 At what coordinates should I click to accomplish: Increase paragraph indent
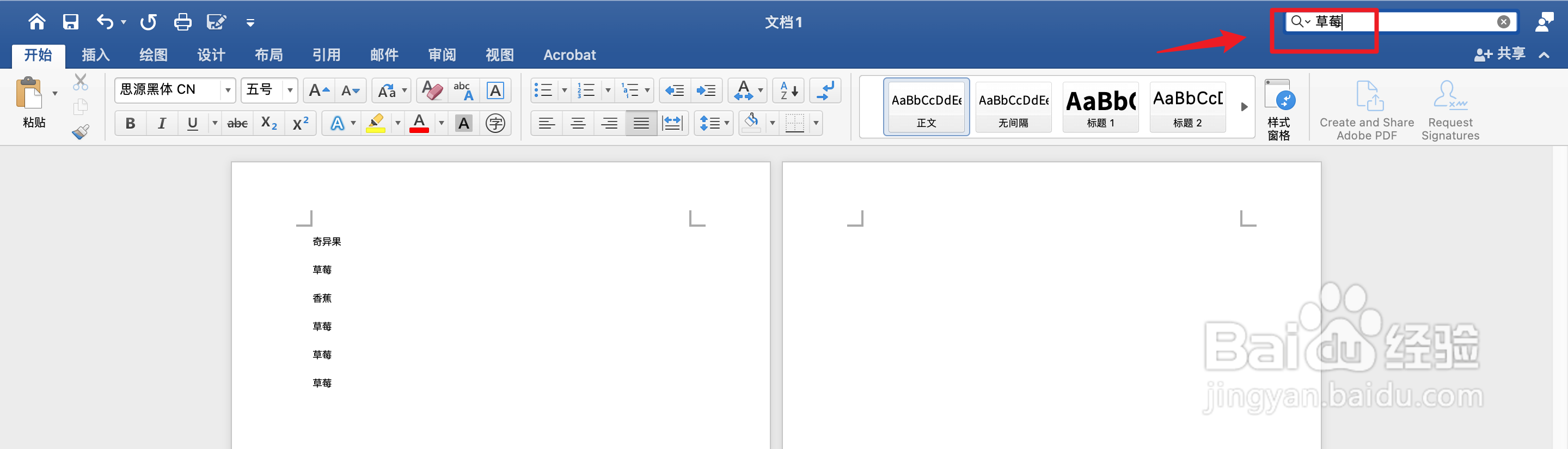[706, 90]
